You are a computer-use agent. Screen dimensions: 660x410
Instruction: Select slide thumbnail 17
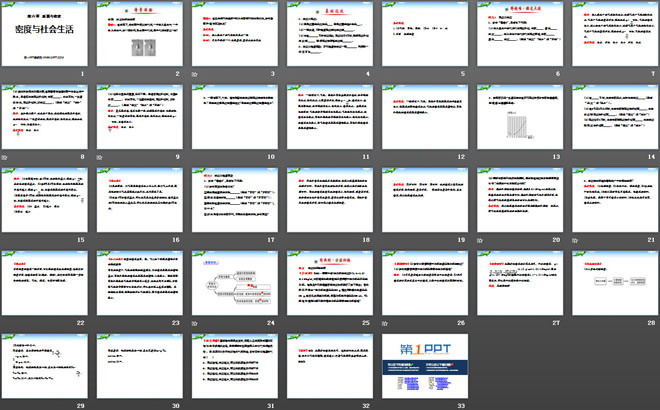tap(235, 200)
